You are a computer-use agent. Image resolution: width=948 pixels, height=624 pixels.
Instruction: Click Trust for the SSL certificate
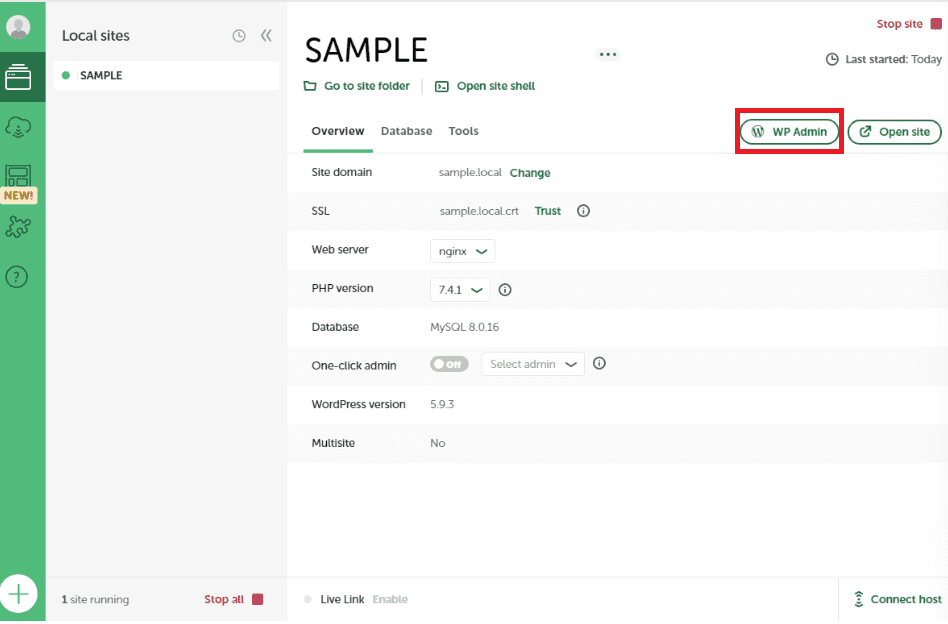548,211
